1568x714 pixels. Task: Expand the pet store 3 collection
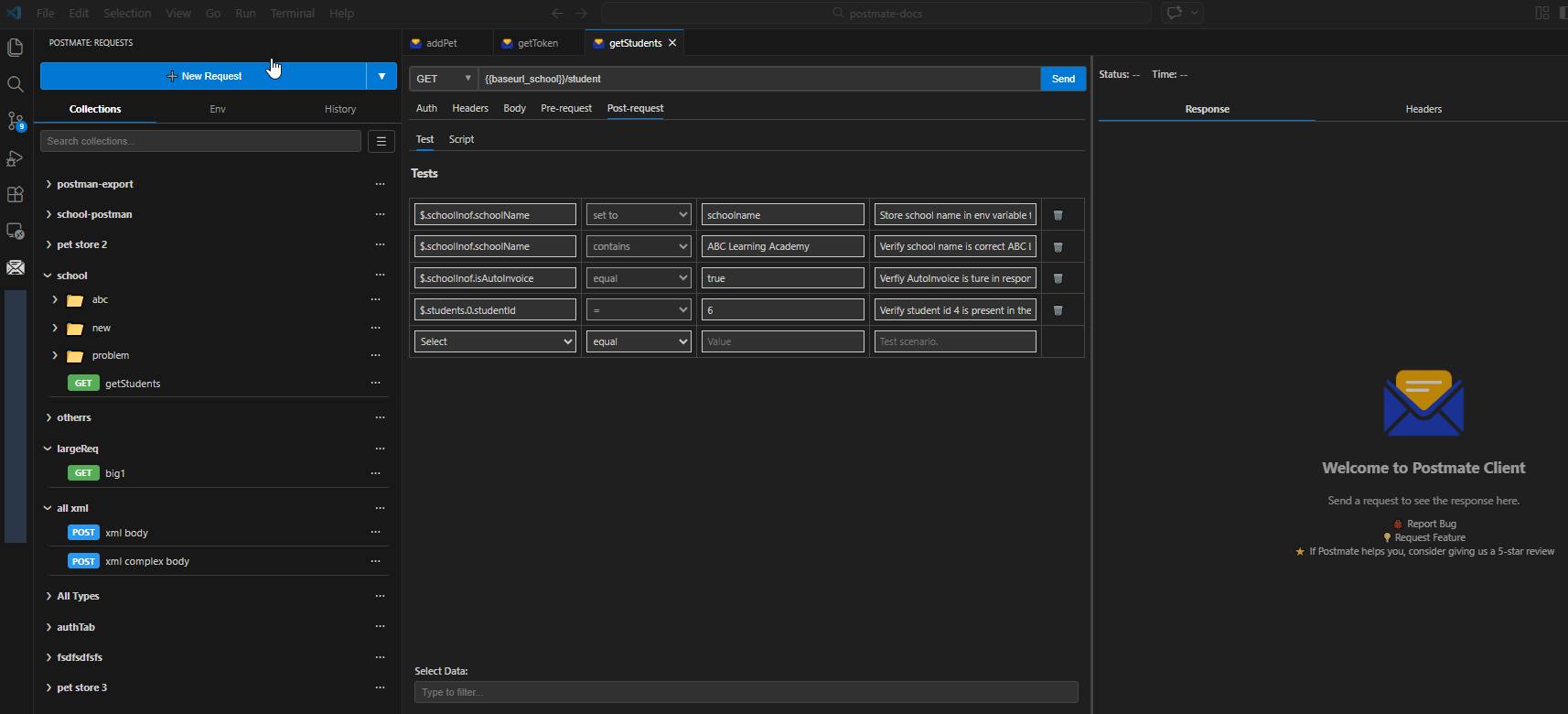click(x=48, y=687)
